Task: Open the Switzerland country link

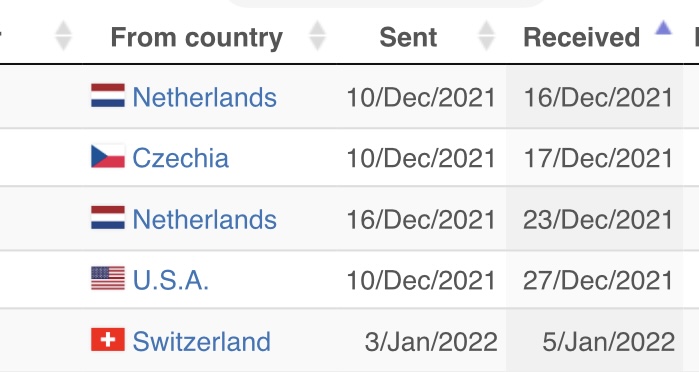Action: (201, 341)
